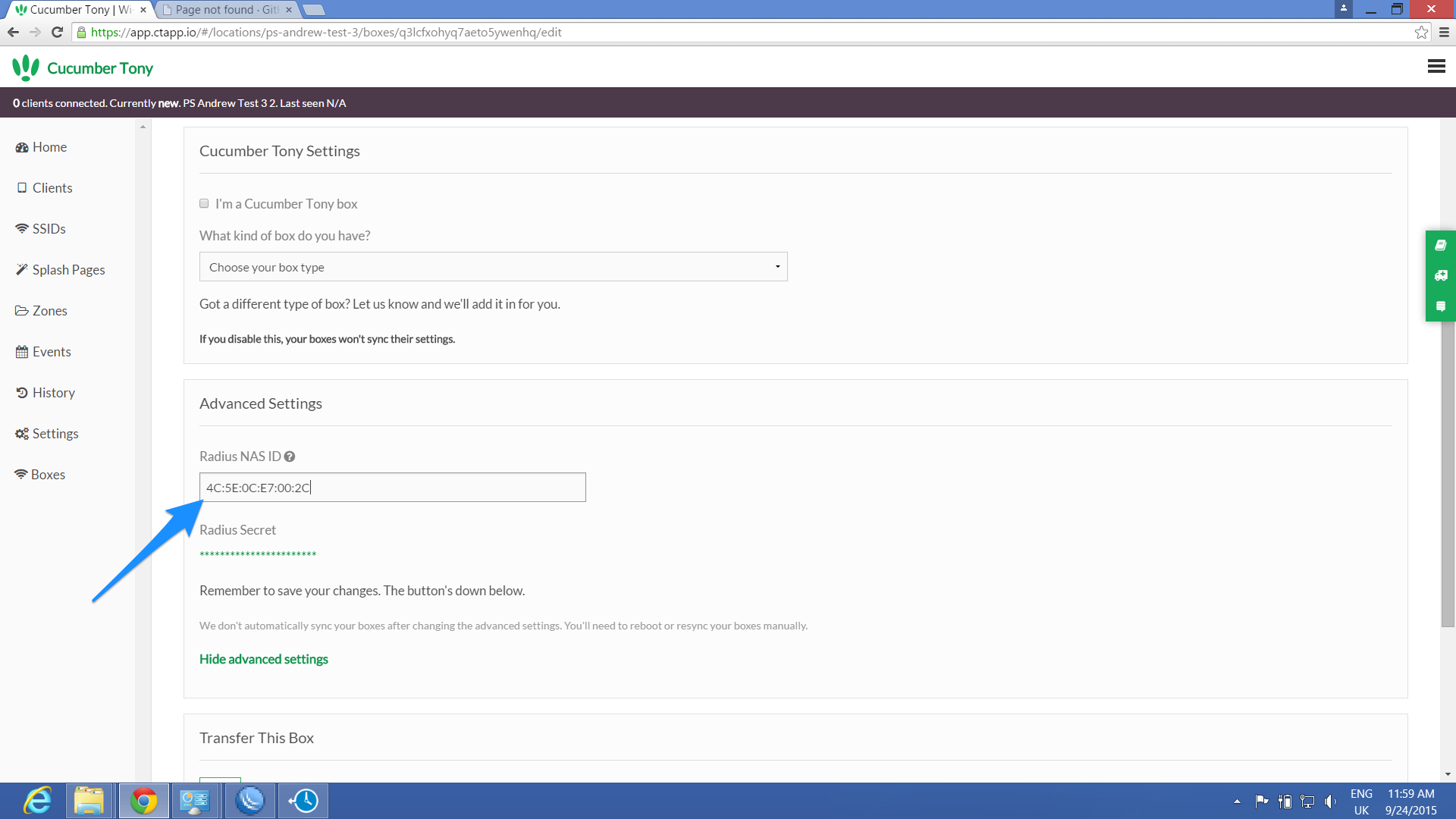Tick the I'm a Cucumber Tony box checkbox

204,203
